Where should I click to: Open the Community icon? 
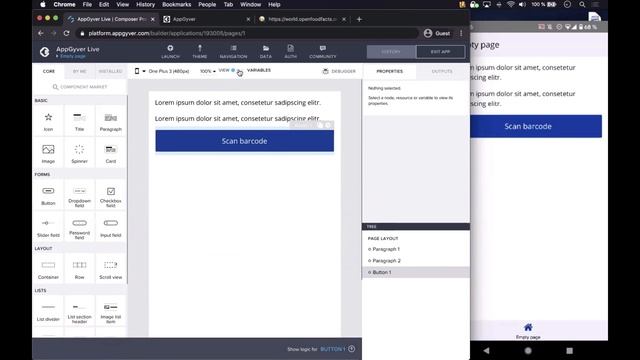pos(322,52)
